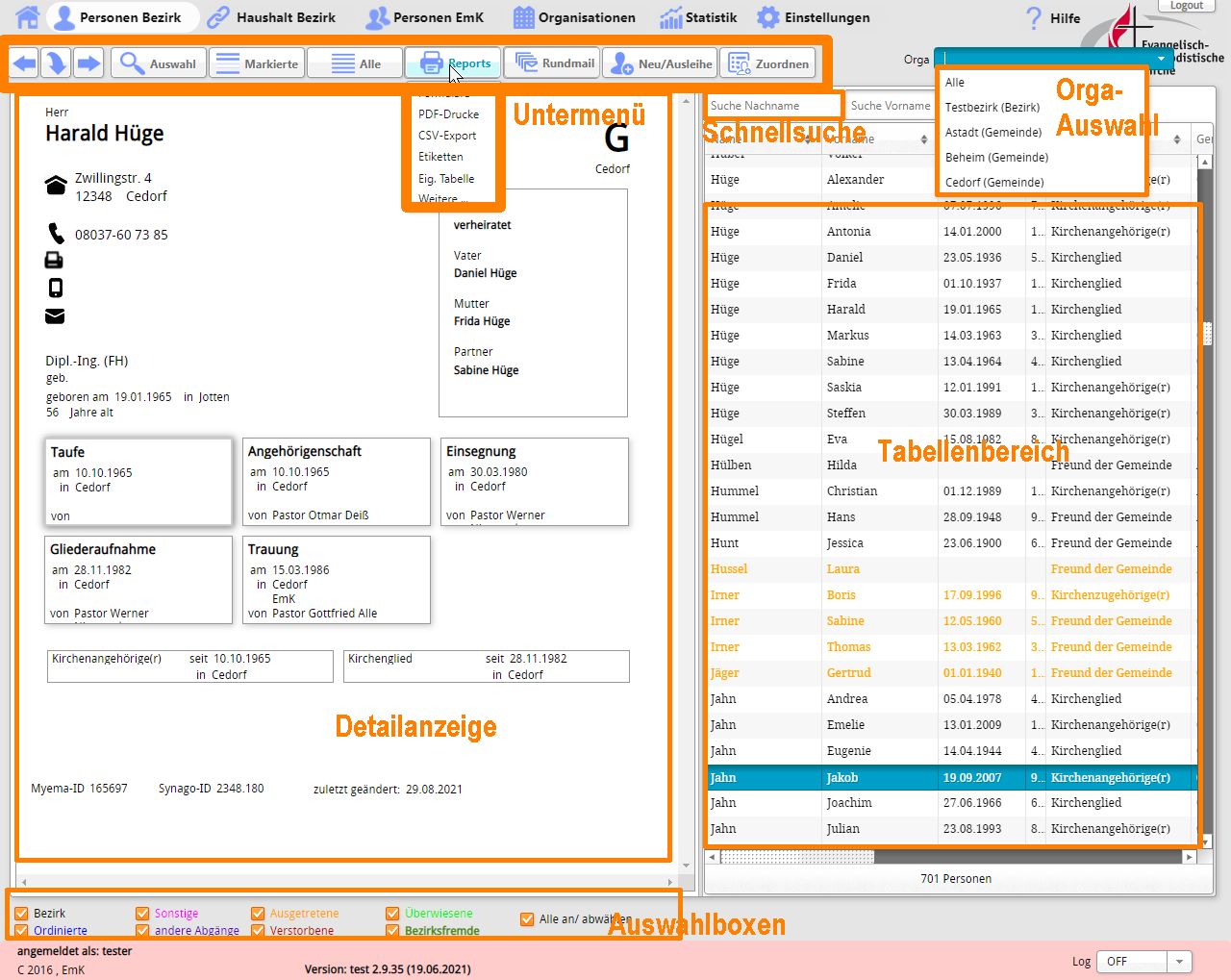Click the table's horizontal scrollbar thumb
The width and height of the screenshot is (1231, 980).
pyautogui.click(x=797, y=856)
